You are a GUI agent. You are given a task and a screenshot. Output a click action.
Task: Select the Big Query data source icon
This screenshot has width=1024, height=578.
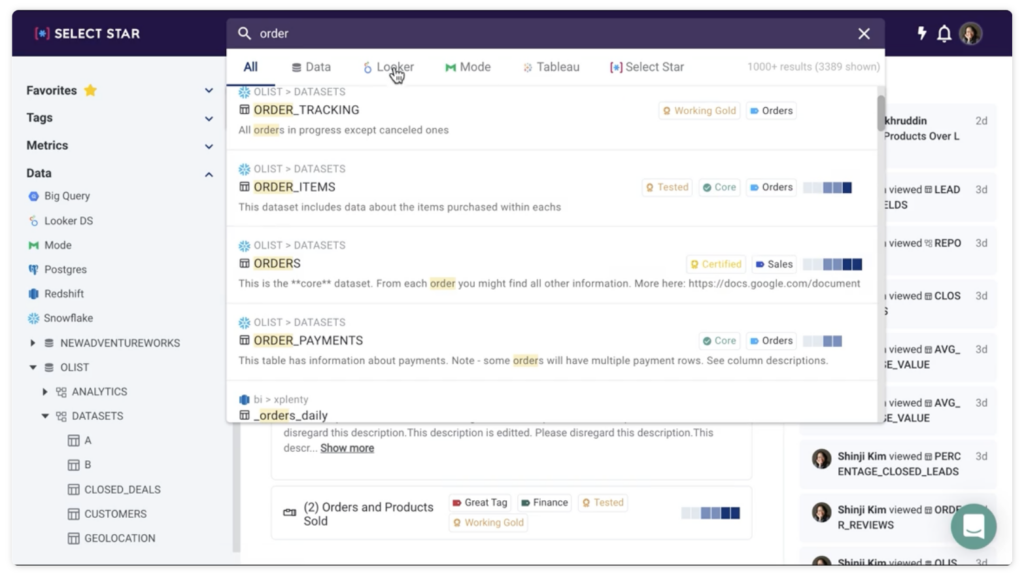pyautogui.click(x=33, y=196)
